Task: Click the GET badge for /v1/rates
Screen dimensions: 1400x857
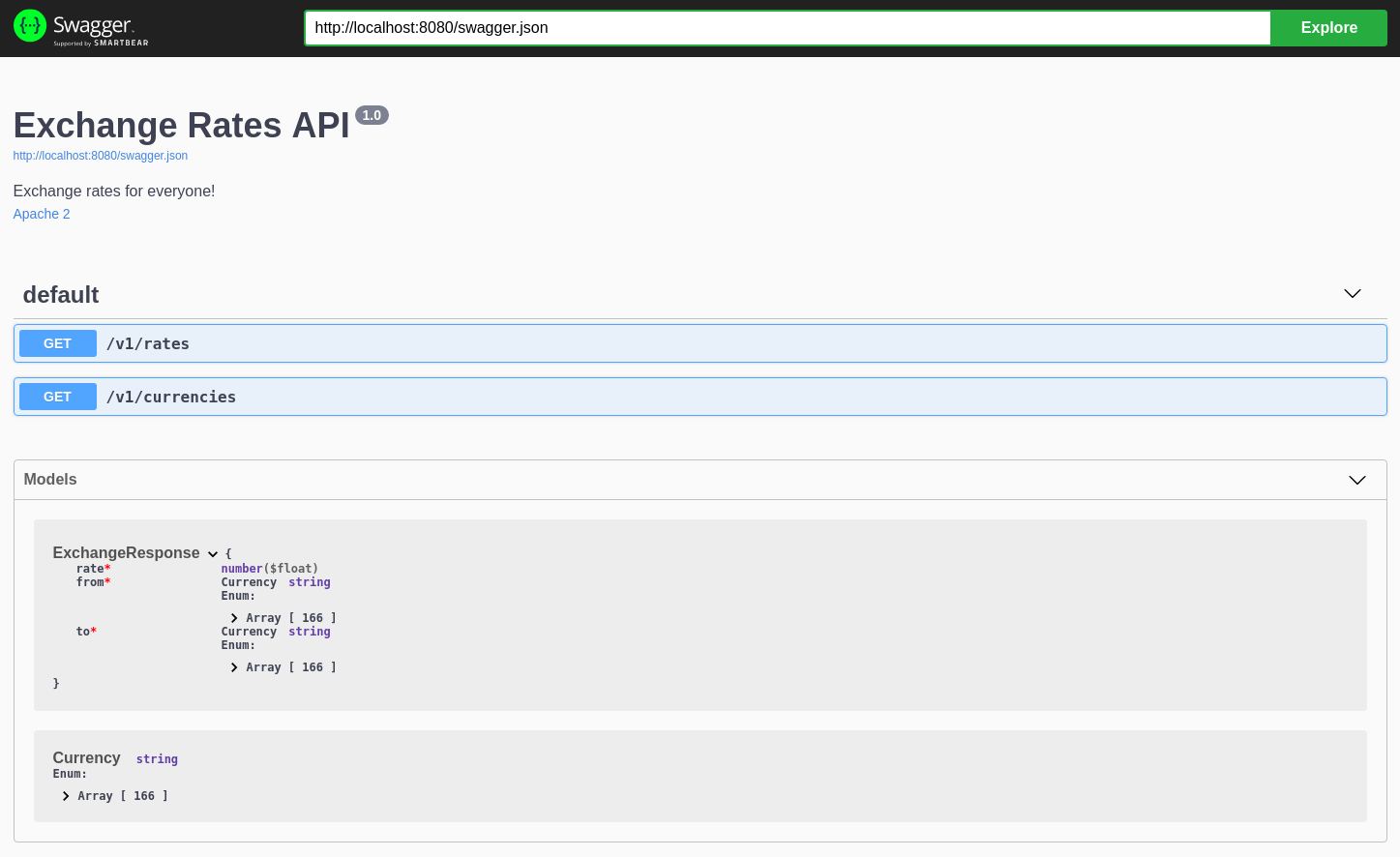Action: point(58,343)
